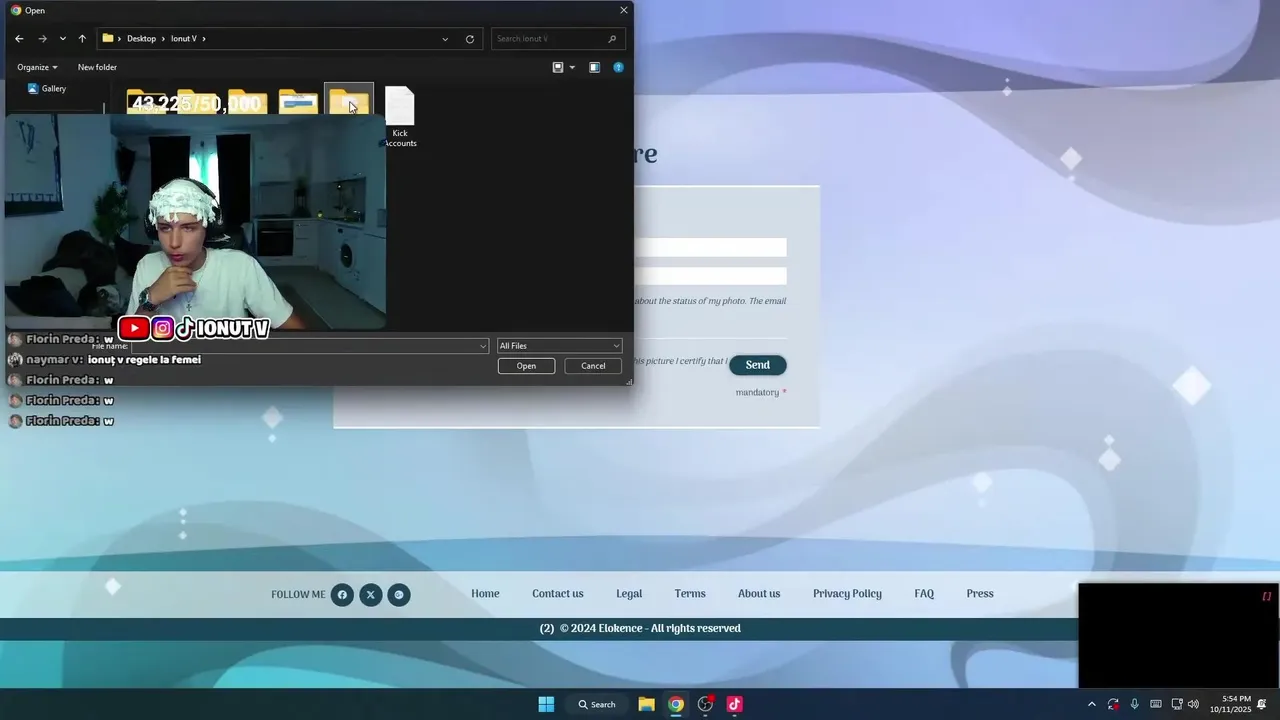This screenshot has height=720, width=1280.
Task: Toggle the preview pane
Action: click(594, 67)
